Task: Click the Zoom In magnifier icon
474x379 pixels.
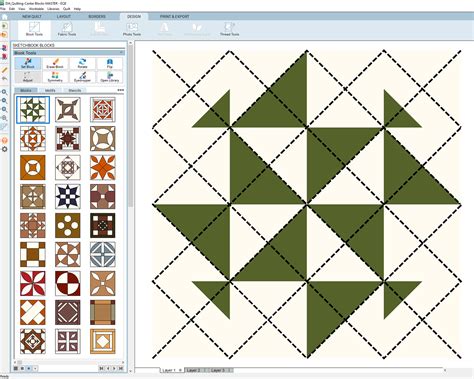Action: pos(4,92)
